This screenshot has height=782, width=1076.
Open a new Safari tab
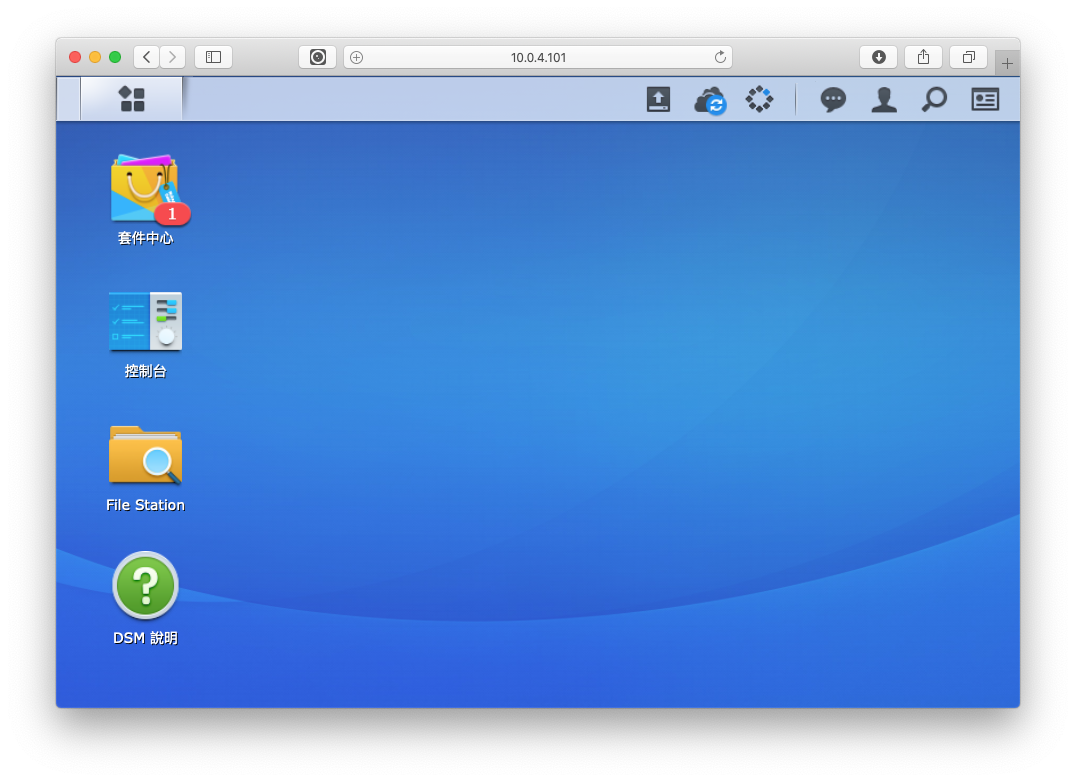click(1007, 64)
